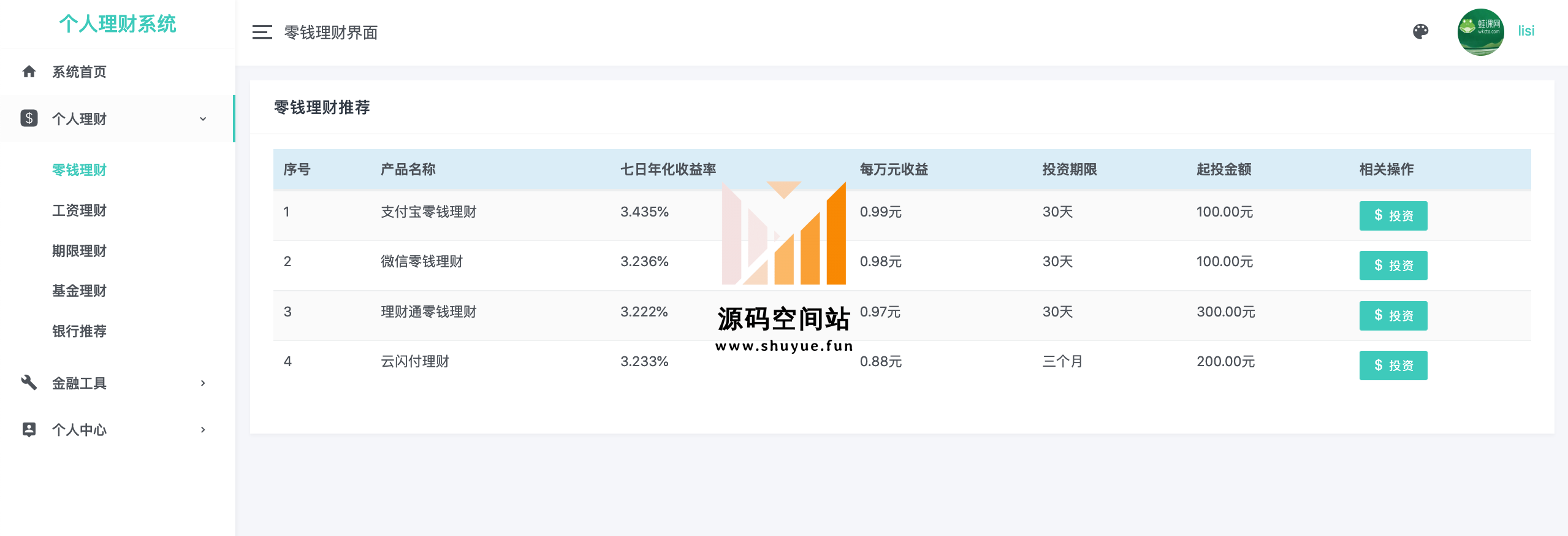The width and height of the screenshot is (1568, 536).
Task: Click the 起投金额 column header
Action: [1224, 169]
